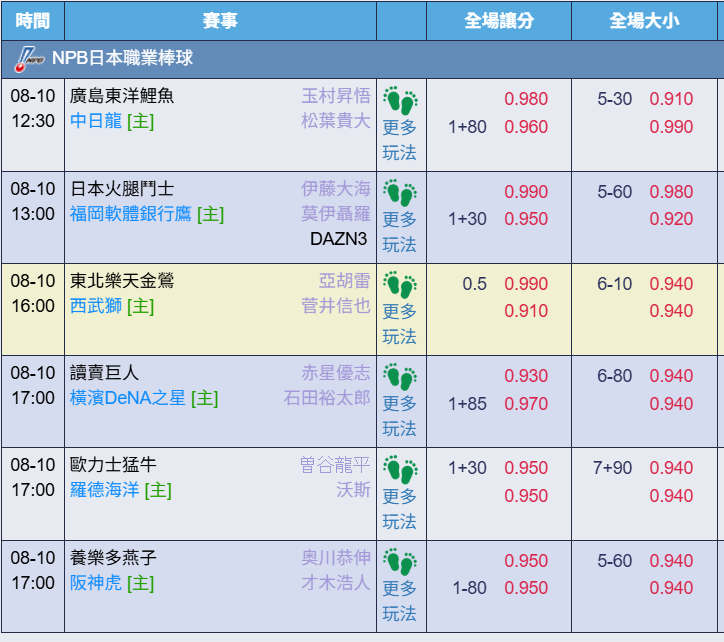Click footprint icon for 日本火腿鬥士 match
Screen dimensions: 724x642
coord(400,192)
